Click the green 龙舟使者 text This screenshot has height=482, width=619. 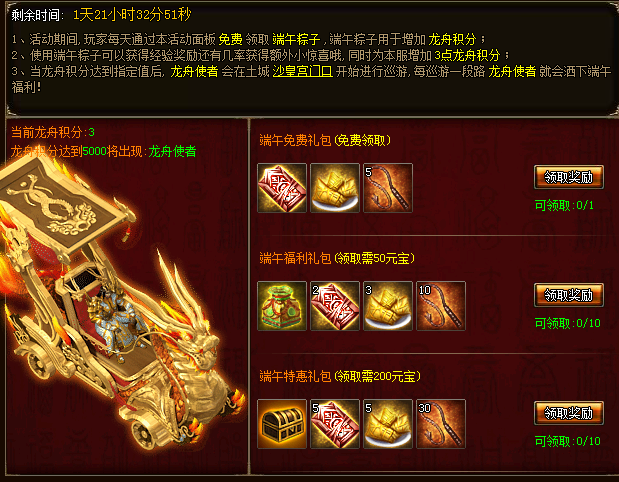click(x=172, y=152)
